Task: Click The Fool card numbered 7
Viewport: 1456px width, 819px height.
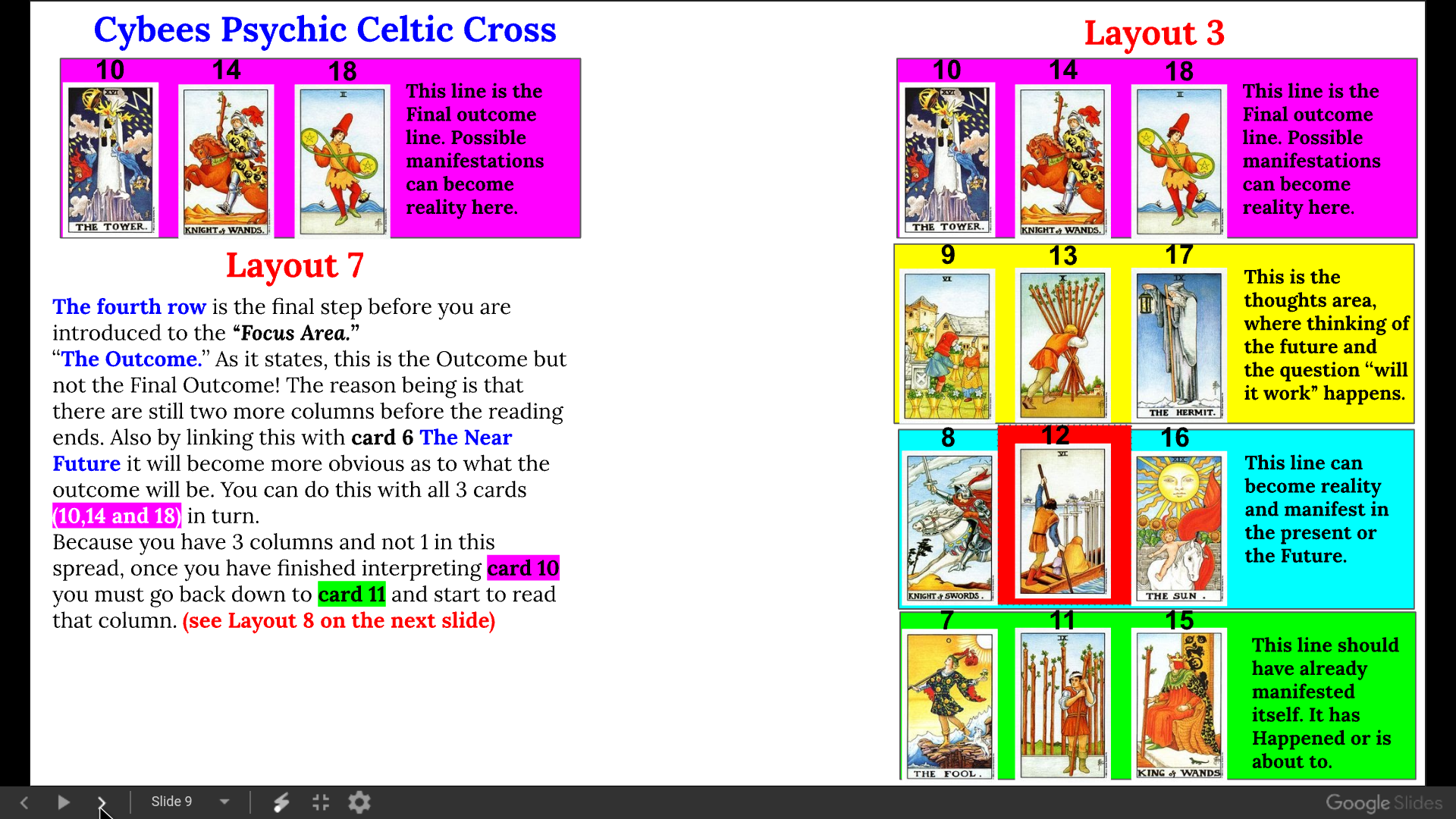Action: (949, 706)
